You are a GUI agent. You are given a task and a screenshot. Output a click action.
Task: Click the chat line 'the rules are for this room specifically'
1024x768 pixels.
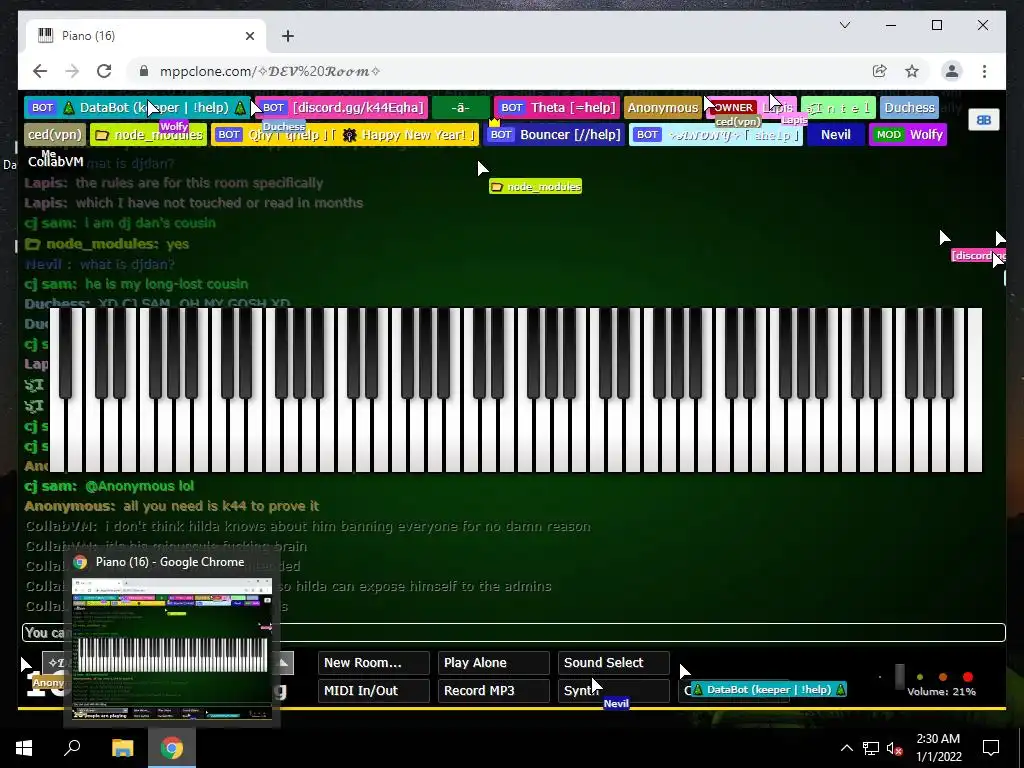(x=199, y=183)
